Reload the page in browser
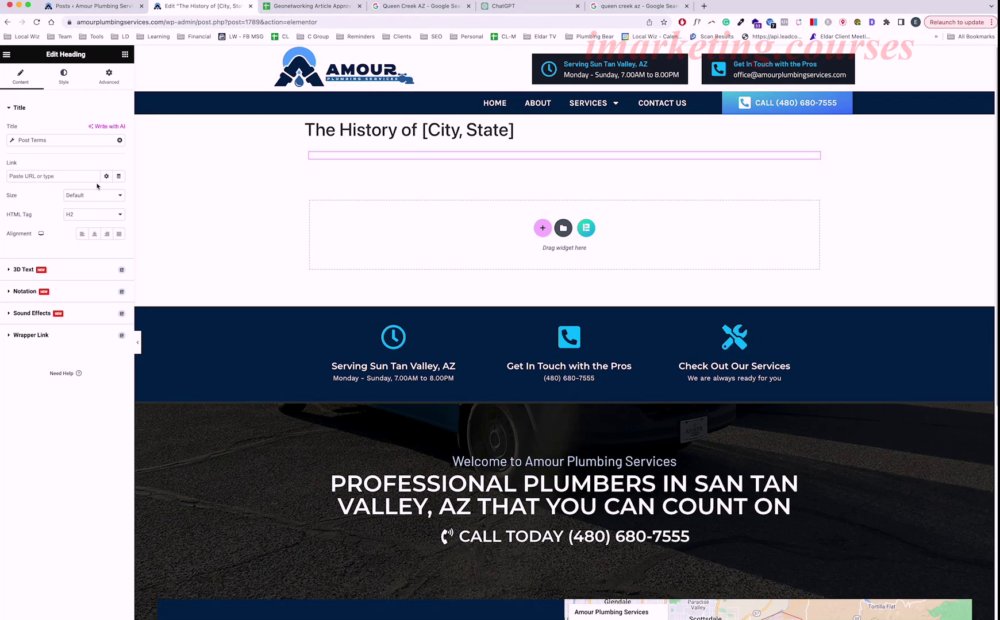The image size is (1000, 620). (36, 22)
